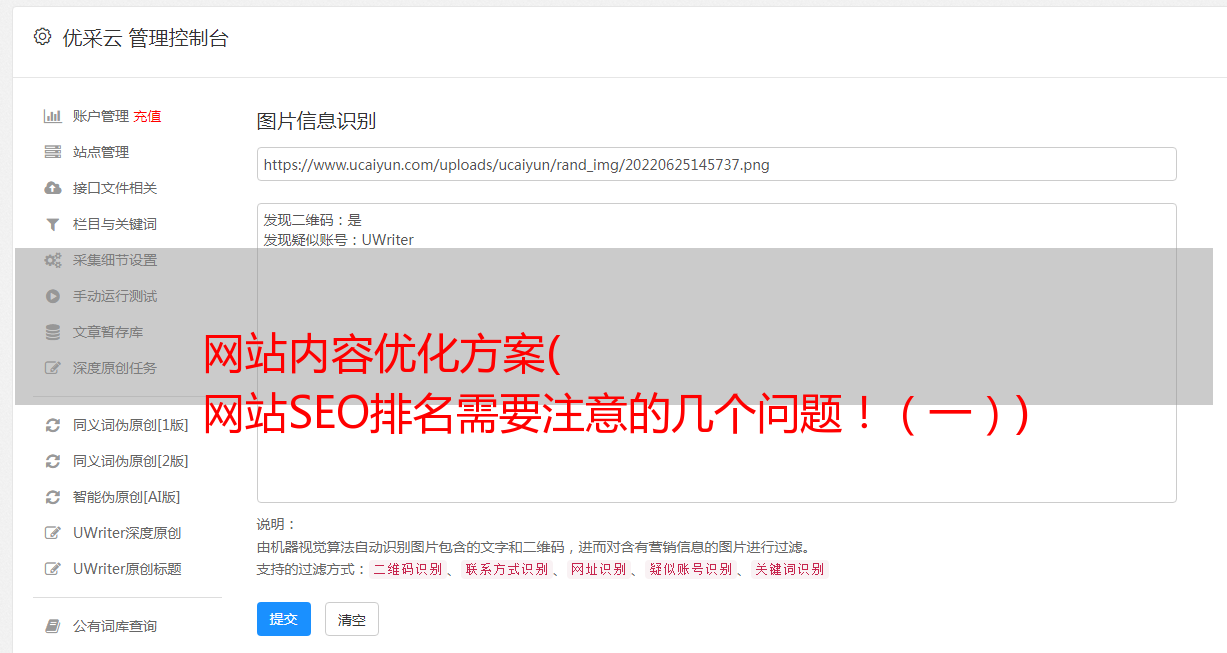Click inside the recognition result text area

click(x=716, y=352)
